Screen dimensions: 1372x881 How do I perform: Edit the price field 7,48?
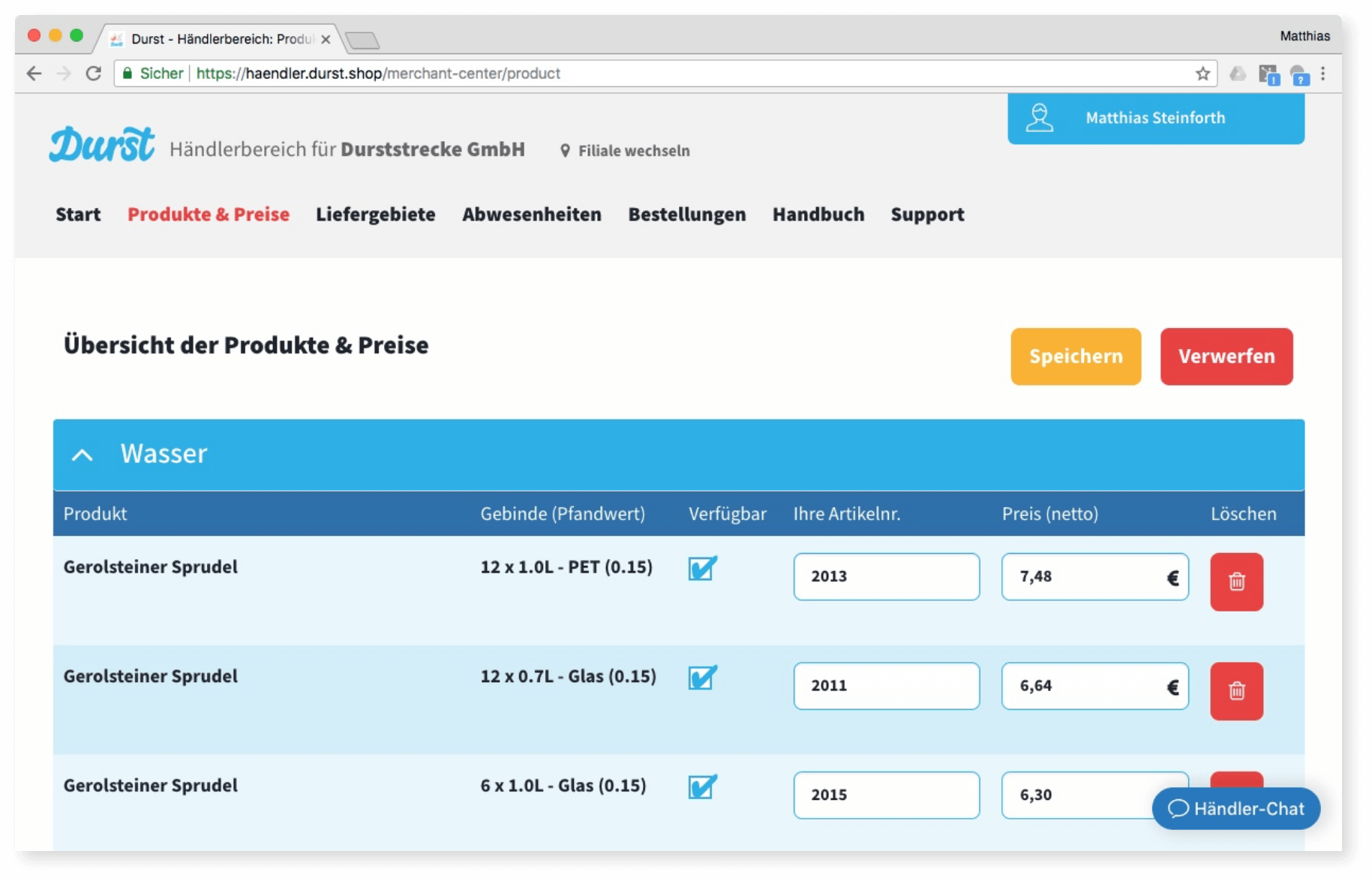[x=1094, y=576]
